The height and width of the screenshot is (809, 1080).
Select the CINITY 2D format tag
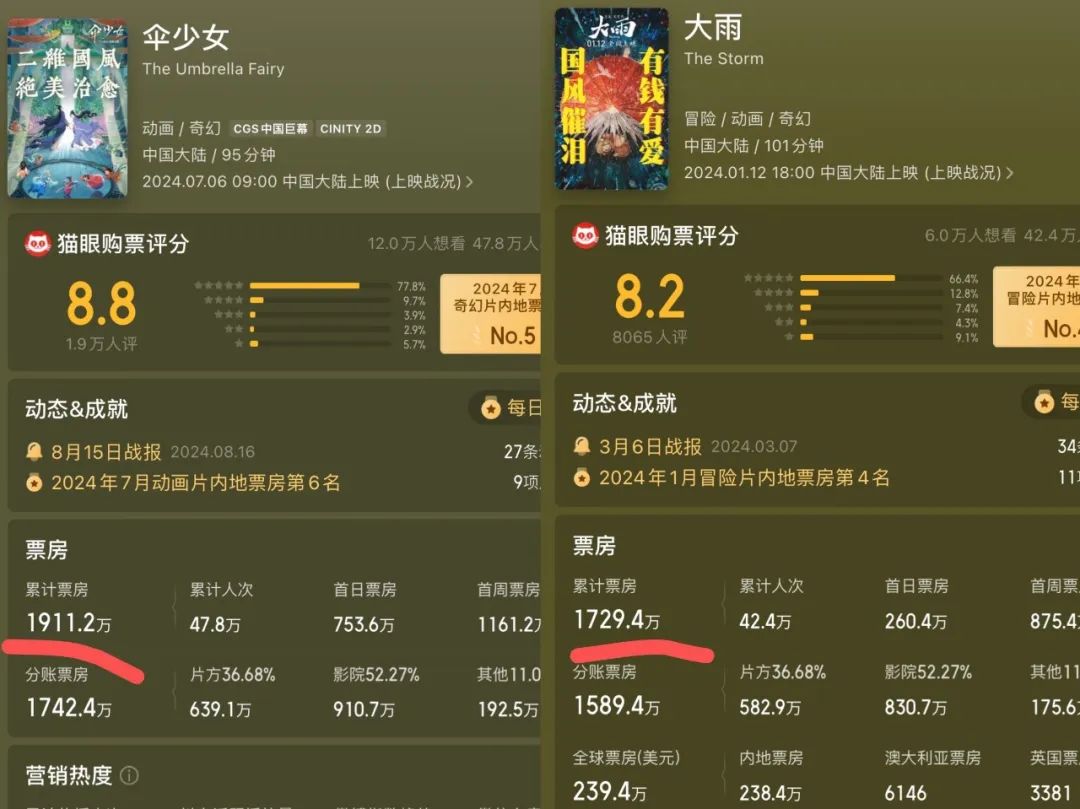pyautogui.click(x=350, y=129)
